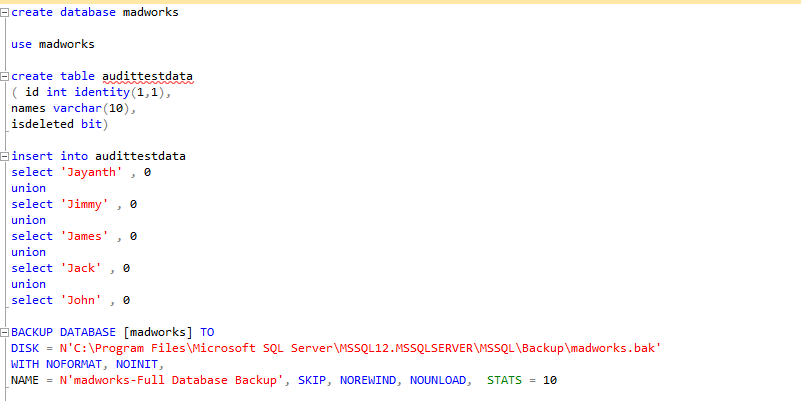Collapse the insert into audittestdata block
The height and width of the screenshot is (401, 801).
pos(5,156)
